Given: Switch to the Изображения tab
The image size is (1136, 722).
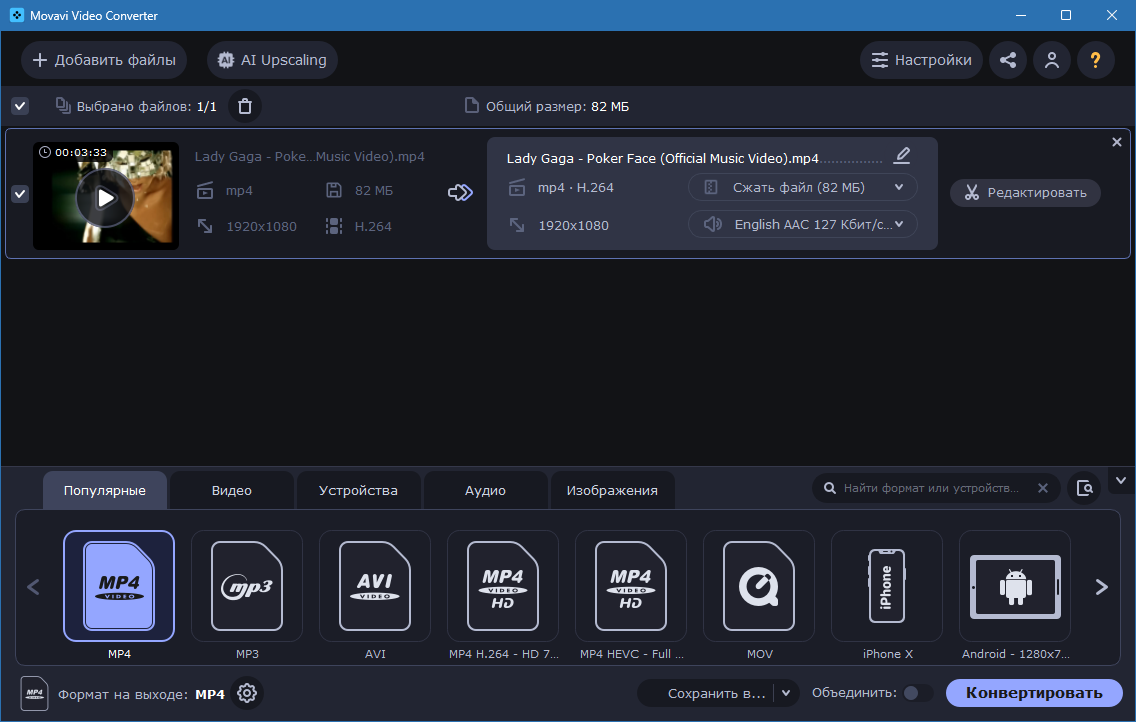Looking at the screenshot, I should (x=612, y=490).
